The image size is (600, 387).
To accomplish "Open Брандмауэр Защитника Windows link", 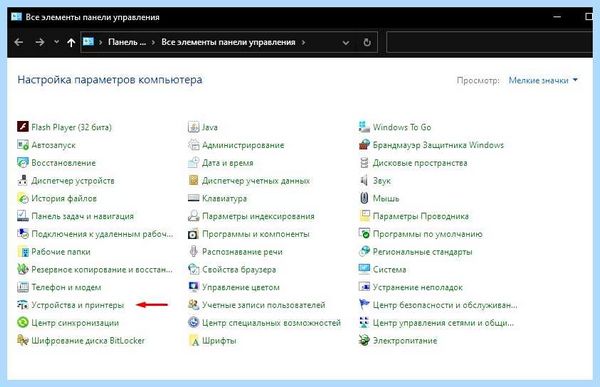I will (x=439, y=145).
